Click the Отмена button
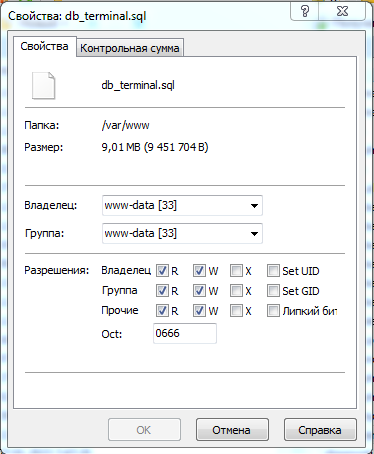374x454 pixels. tap(232, 430)
